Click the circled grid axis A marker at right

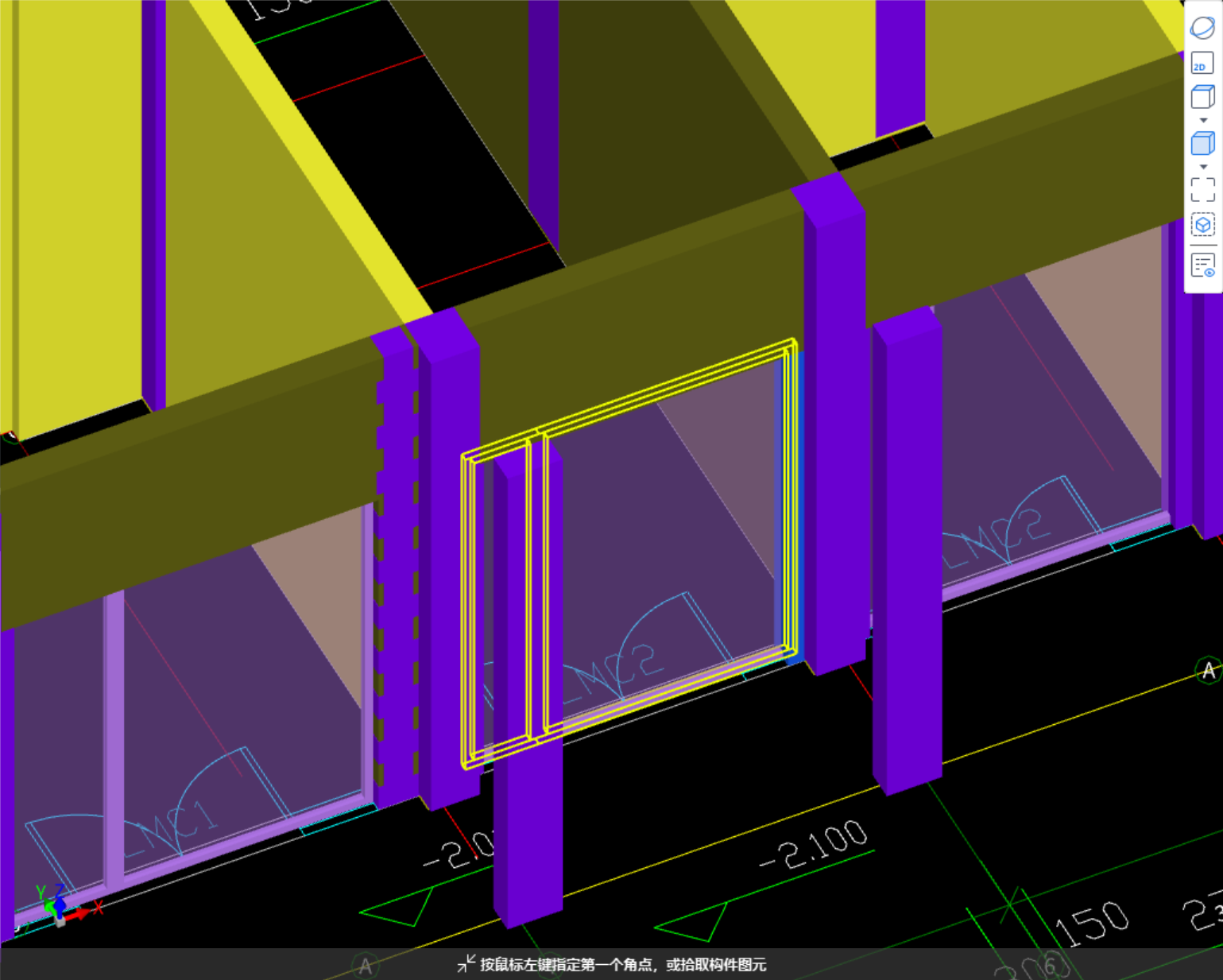point(1209,671)
